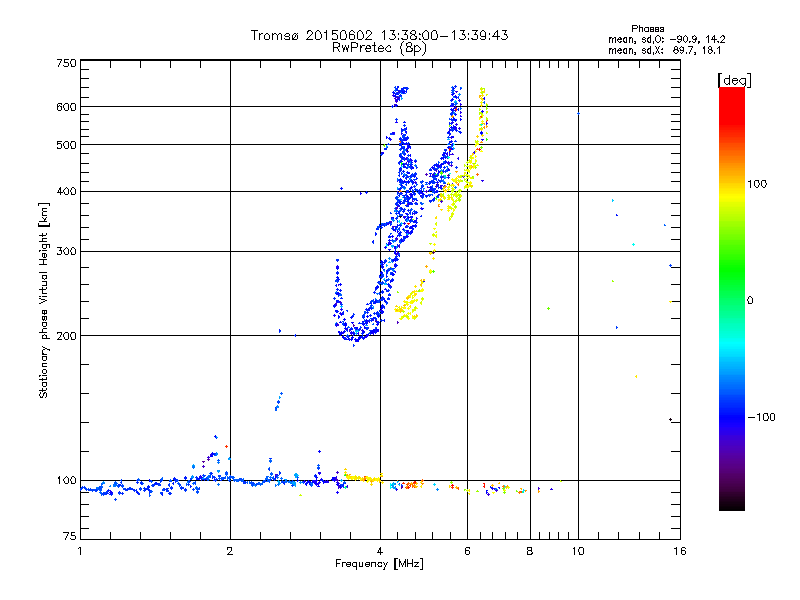
Task: Click the y-axis tick label '300'
Action: (66, 252)
